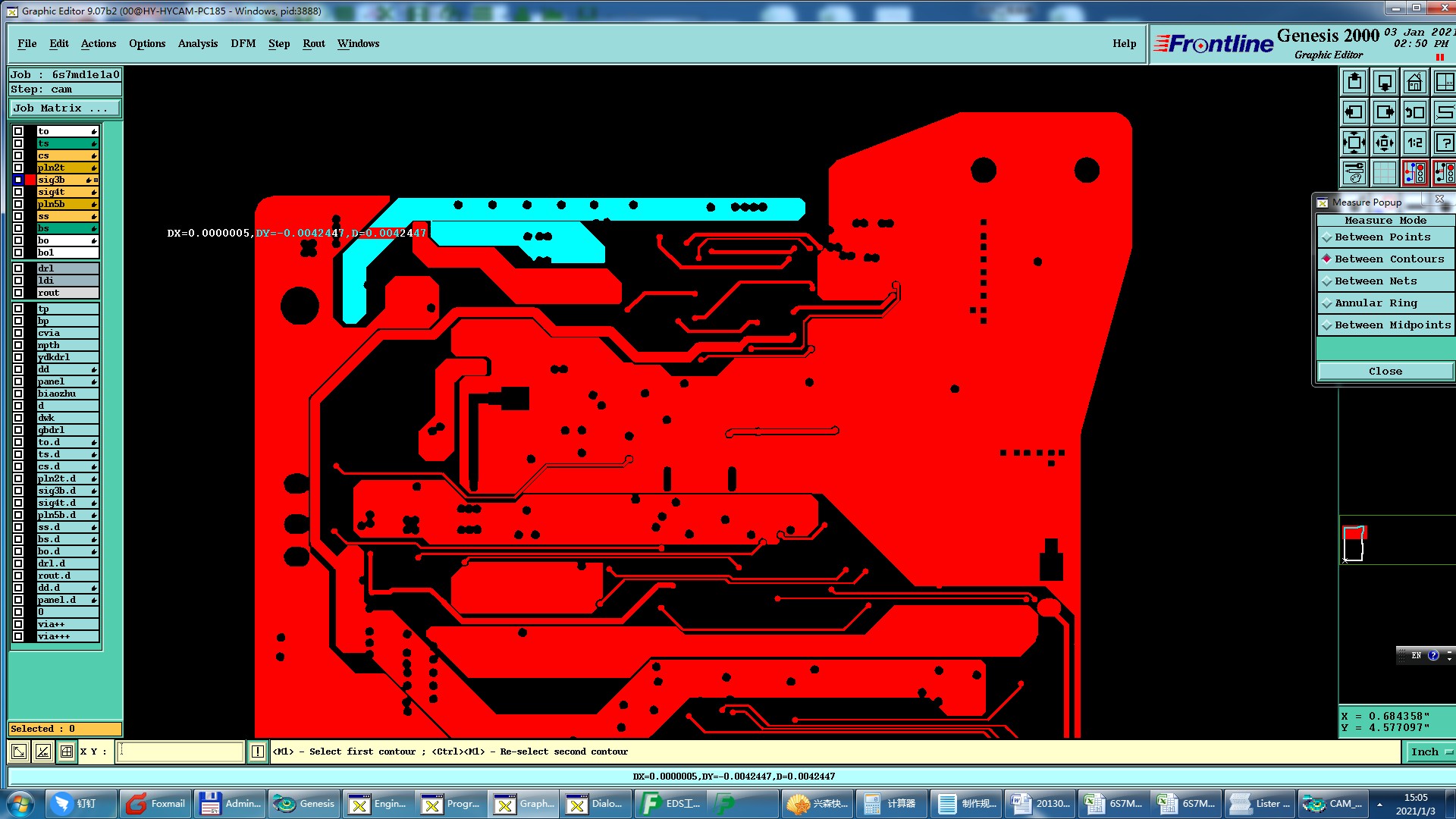1456x819 pixels.
Task: Click the pan left arrow icon
Action: (x=1354, y=112)
